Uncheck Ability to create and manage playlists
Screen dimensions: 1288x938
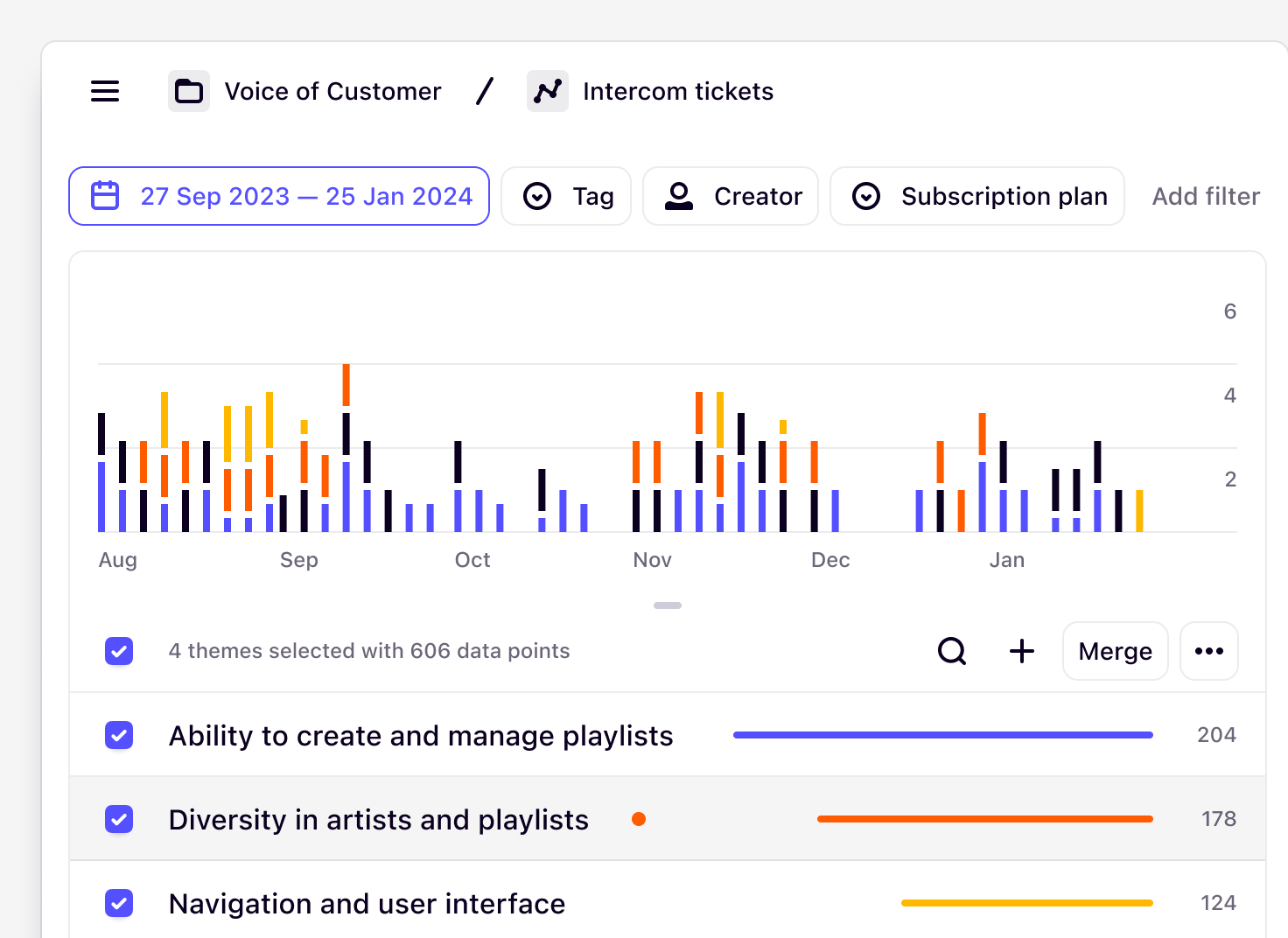point(119,735)
